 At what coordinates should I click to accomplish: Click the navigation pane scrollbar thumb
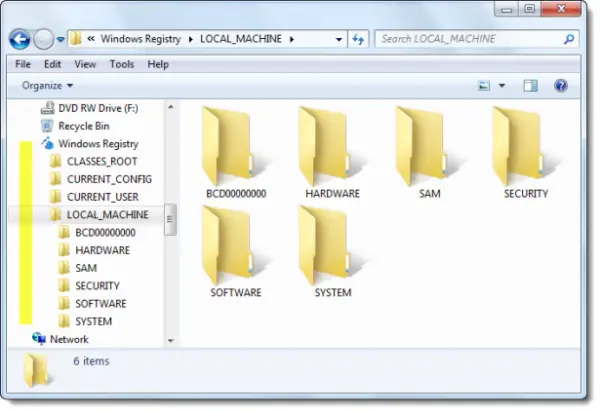(171, 219)
